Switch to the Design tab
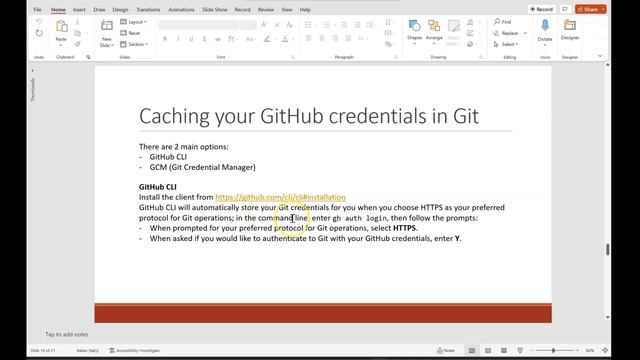This screenshot has width=640, height=360. [x=120, y=9]
